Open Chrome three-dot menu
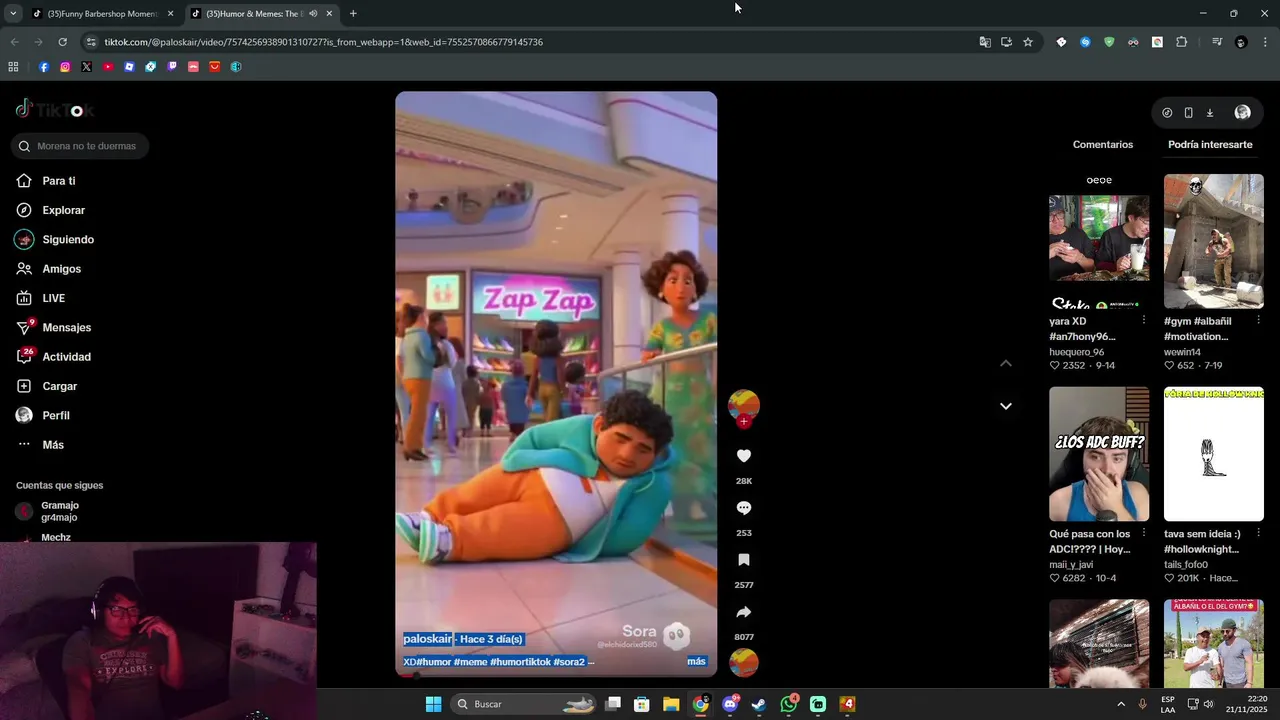The height and width of the screenshot is (720, 1280). tap(1266, 42)
